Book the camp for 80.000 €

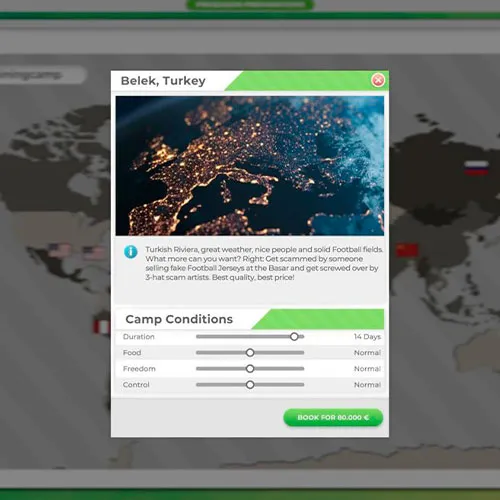point(333,417)
